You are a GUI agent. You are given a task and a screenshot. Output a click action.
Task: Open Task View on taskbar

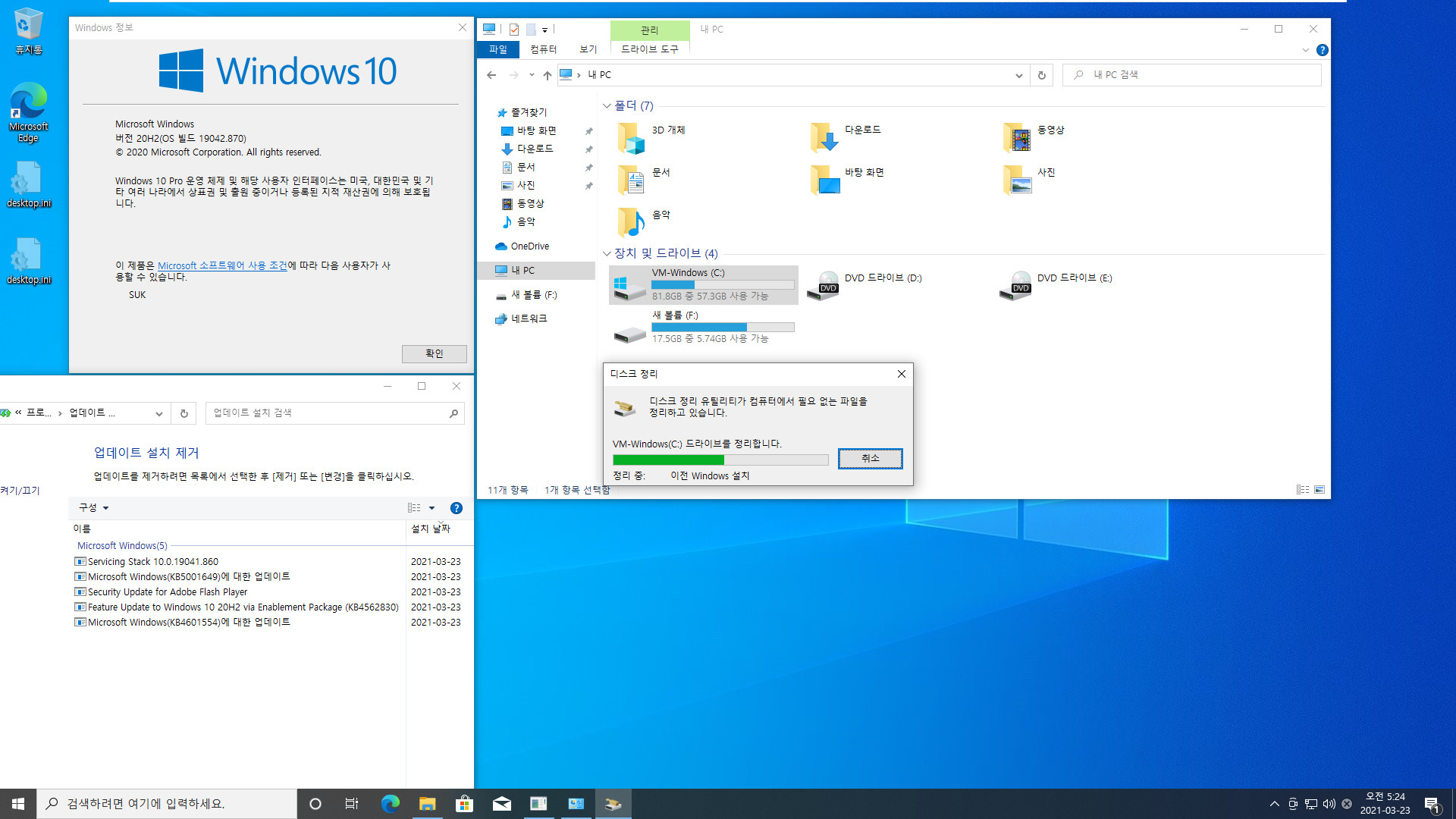(352, 804)
